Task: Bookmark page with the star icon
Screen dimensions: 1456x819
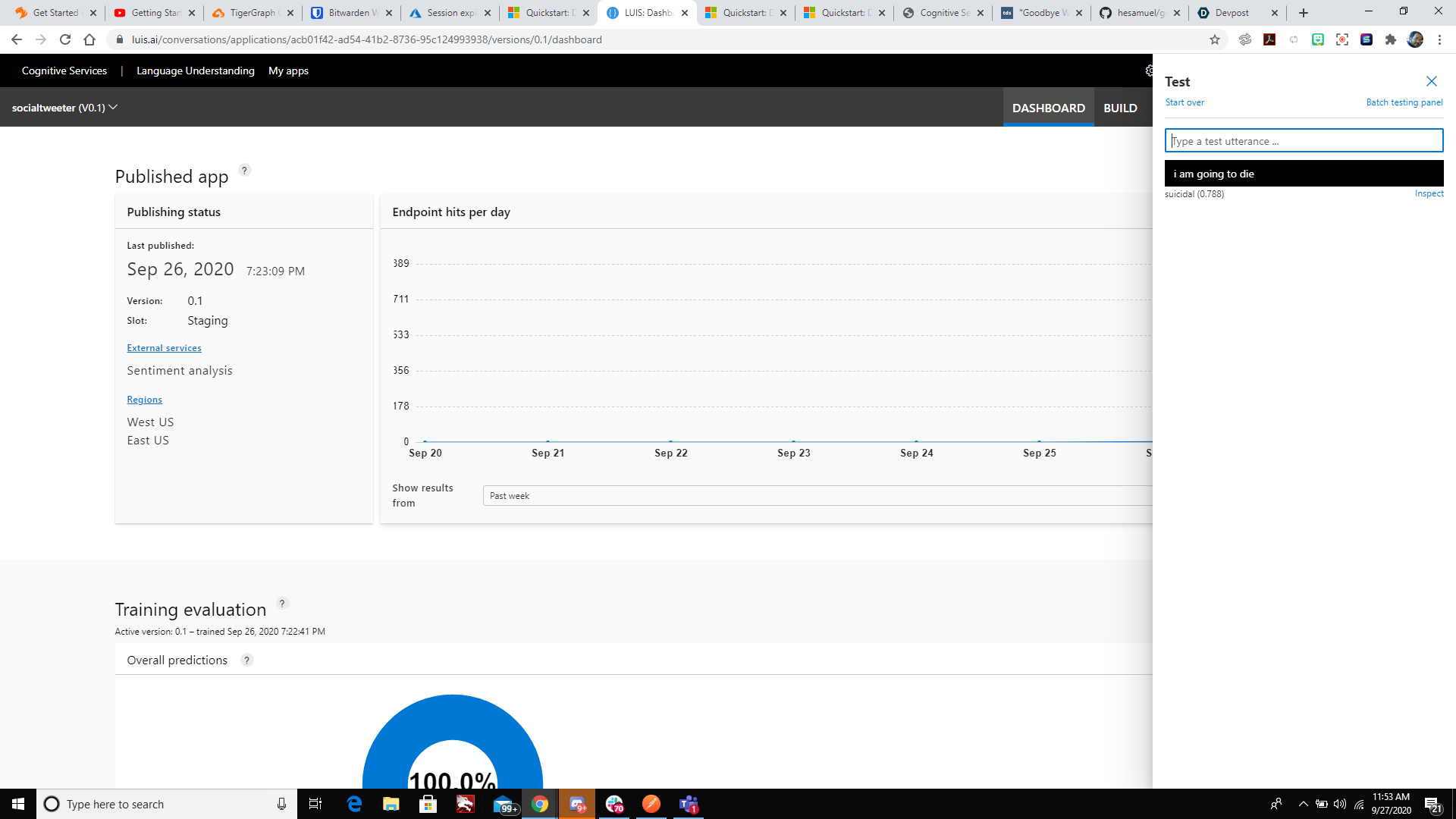Action: [x=1215, y=39]
